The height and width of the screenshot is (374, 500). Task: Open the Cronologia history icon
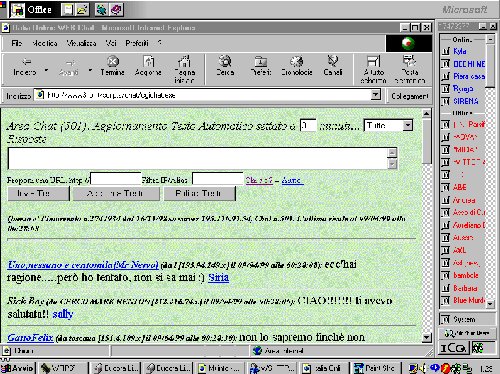[x=297, y=61]
